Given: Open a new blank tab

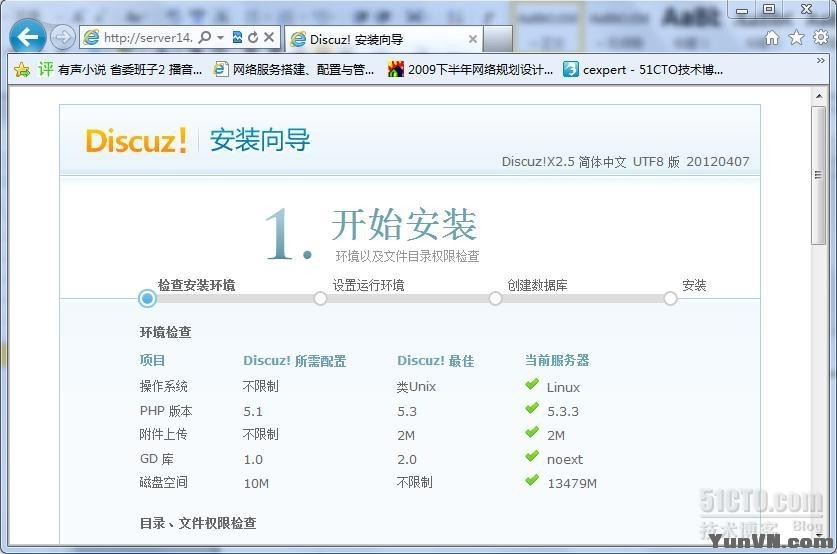Looking at the screenshot, I should pyautogui.click(x=498, y=39).
